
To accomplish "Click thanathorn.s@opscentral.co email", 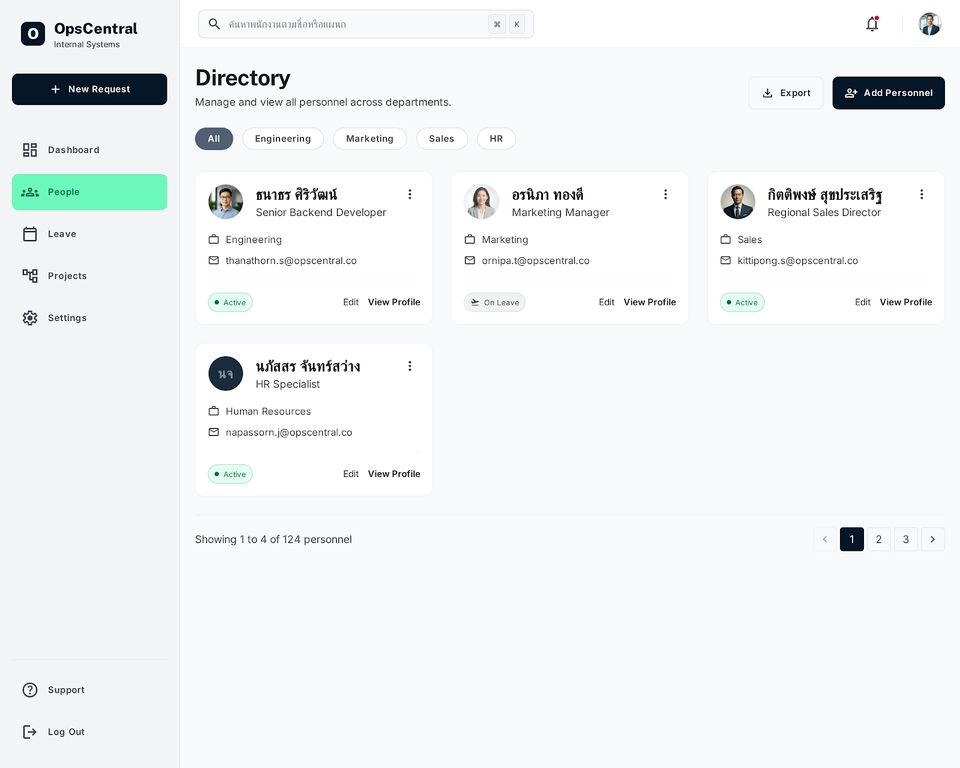I will pos(291,261).
